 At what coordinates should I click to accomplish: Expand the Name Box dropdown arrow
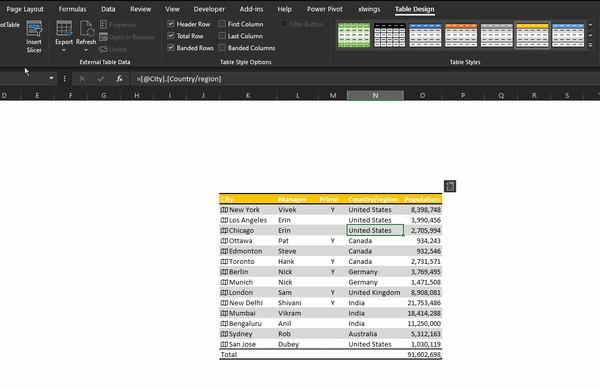click(51, 78)
